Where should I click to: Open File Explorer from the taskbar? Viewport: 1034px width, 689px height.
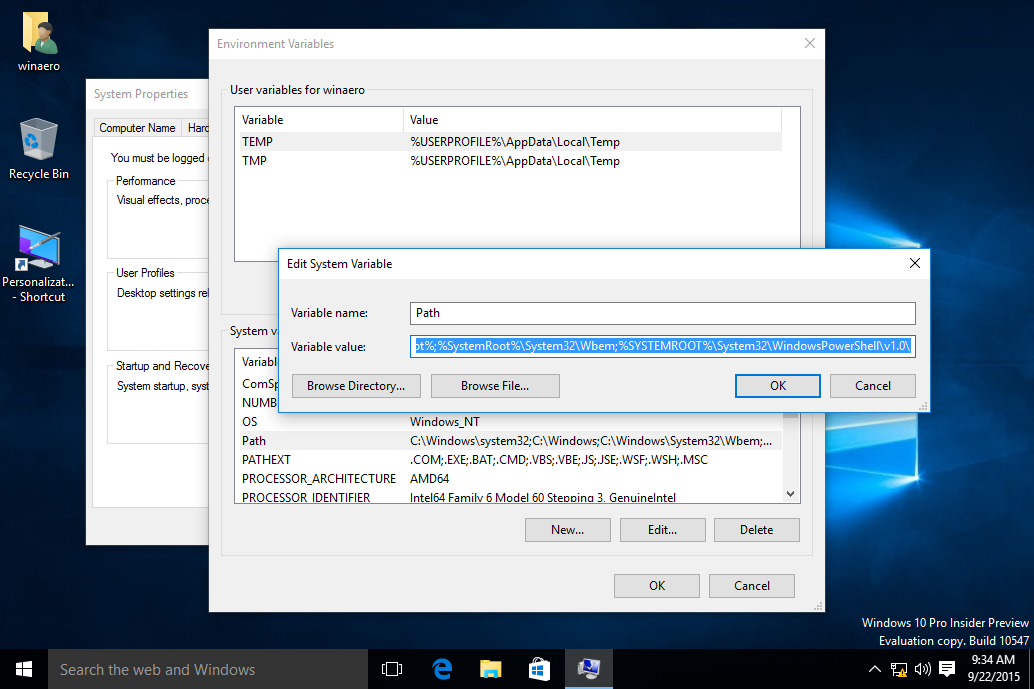coord(490,668)
